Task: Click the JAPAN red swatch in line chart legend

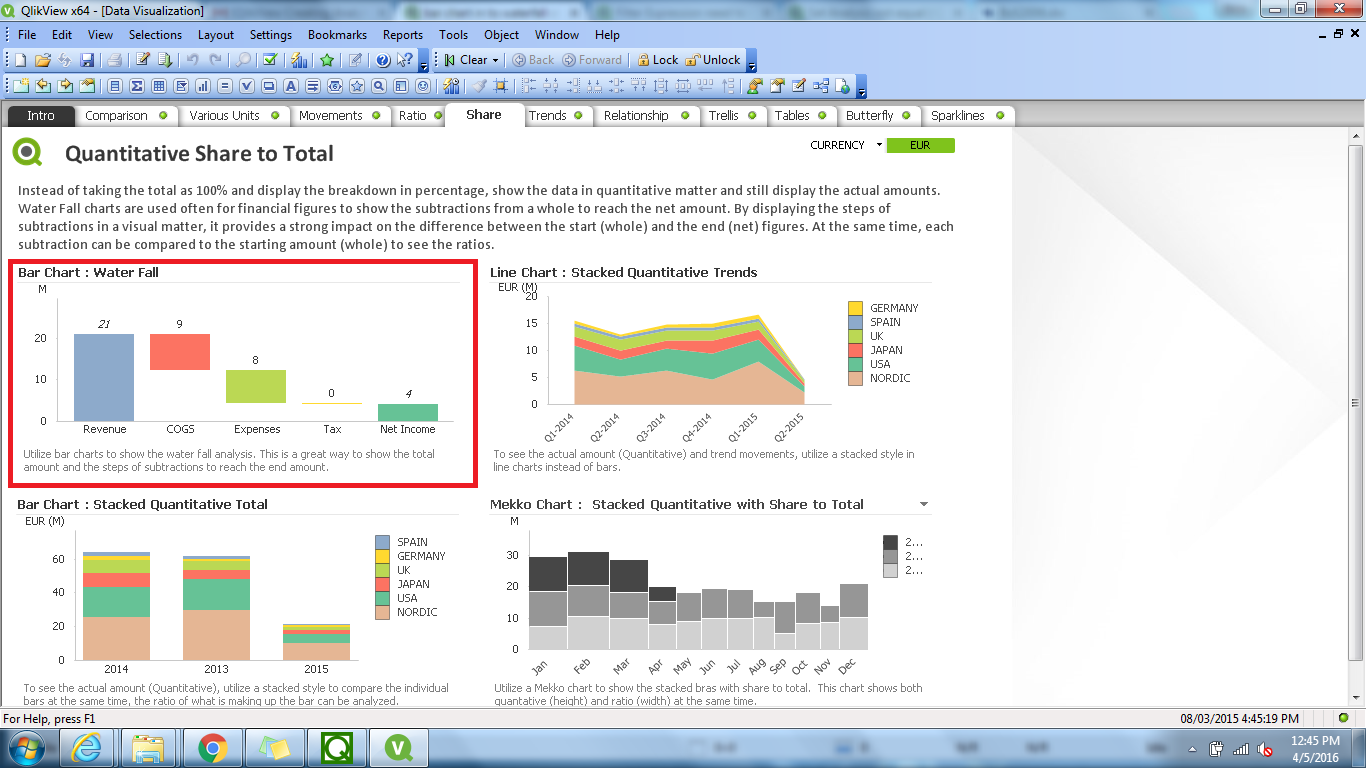Action: pos(855,350)
